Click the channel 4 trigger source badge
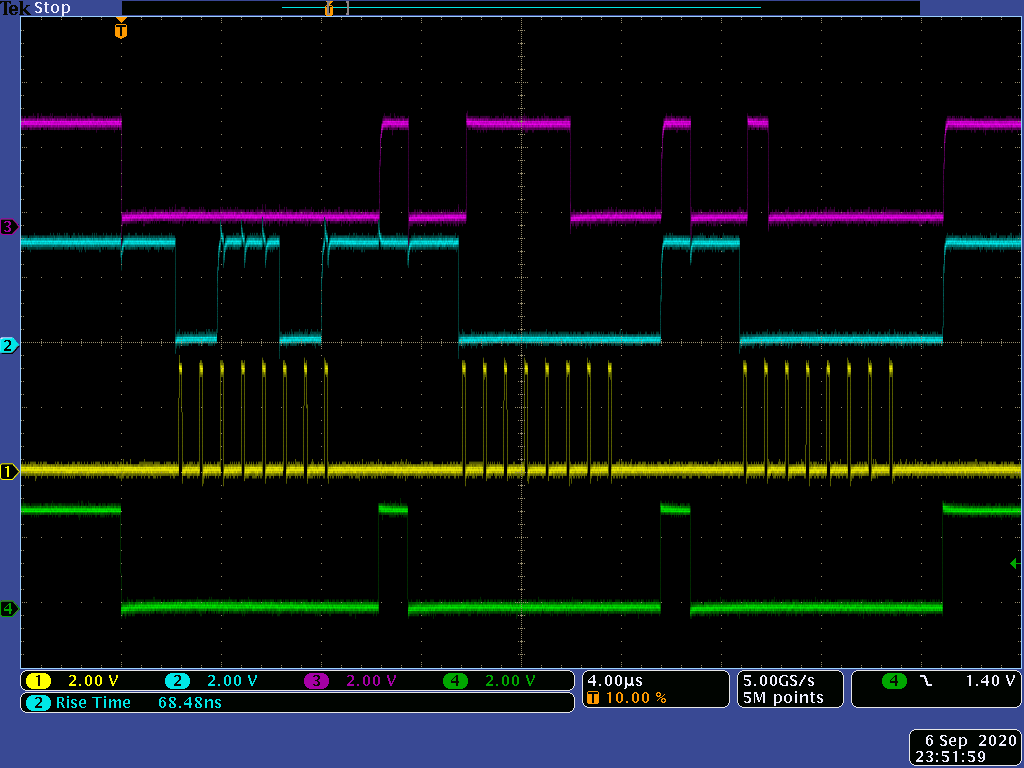The width and height of the screenshot is (1024, 768). pos(894,681)
